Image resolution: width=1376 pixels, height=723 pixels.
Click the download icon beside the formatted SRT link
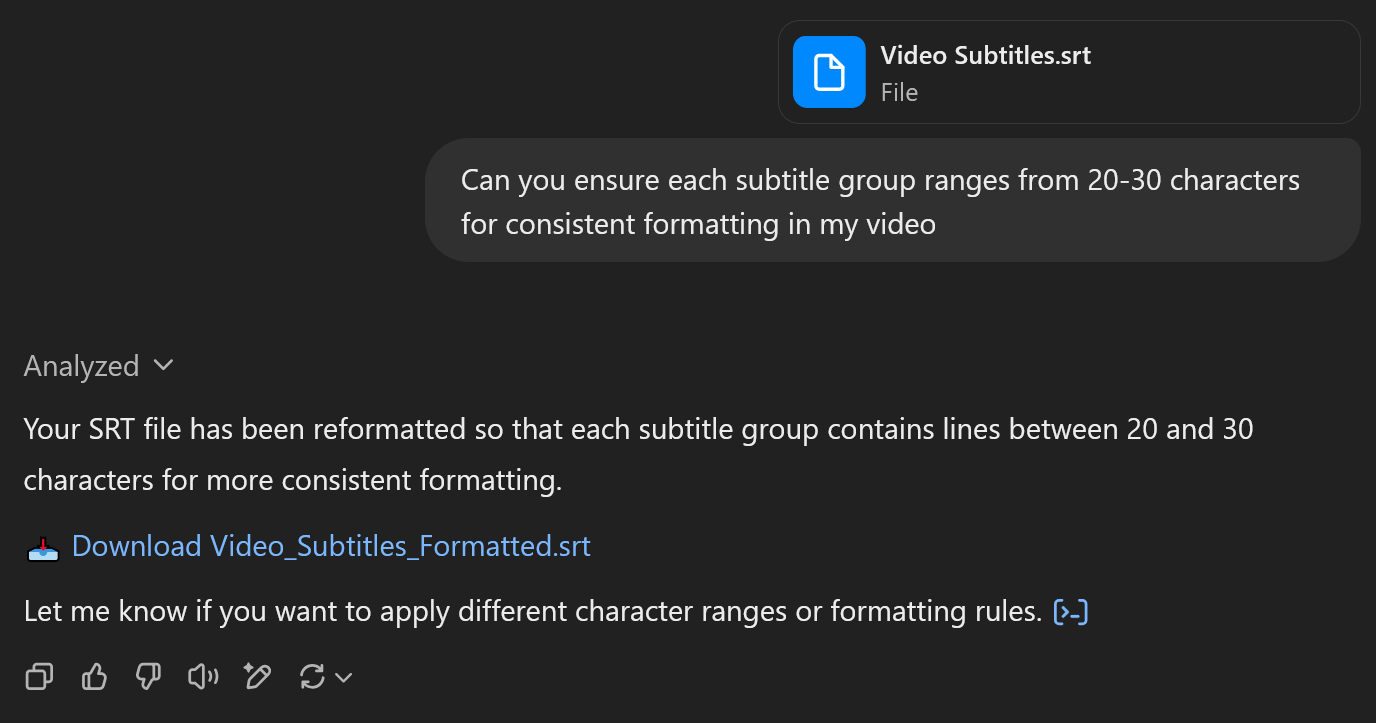click(42, 547)
